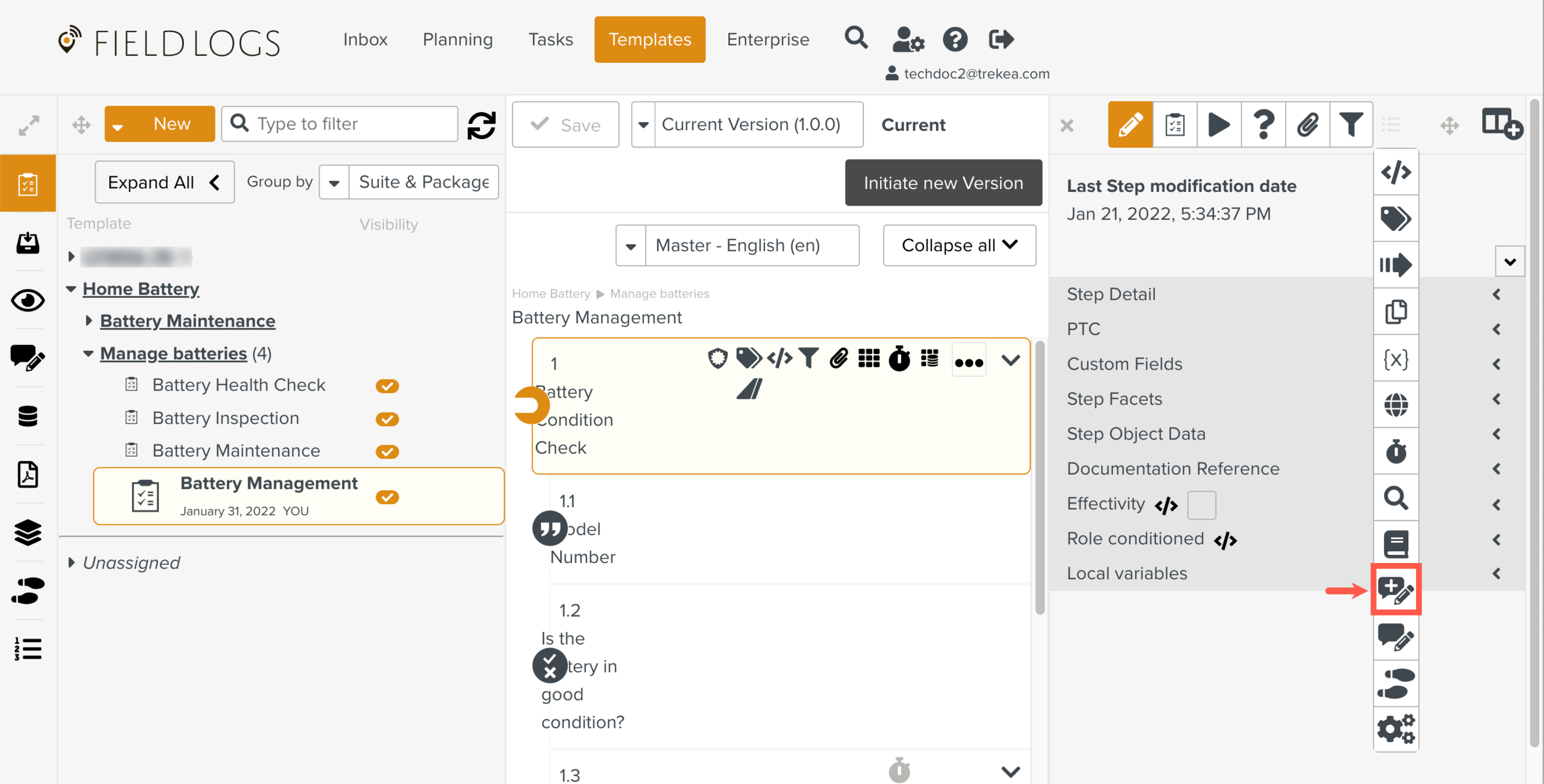
Task: Switch to the Planning tab
Action: click(457, 39)
